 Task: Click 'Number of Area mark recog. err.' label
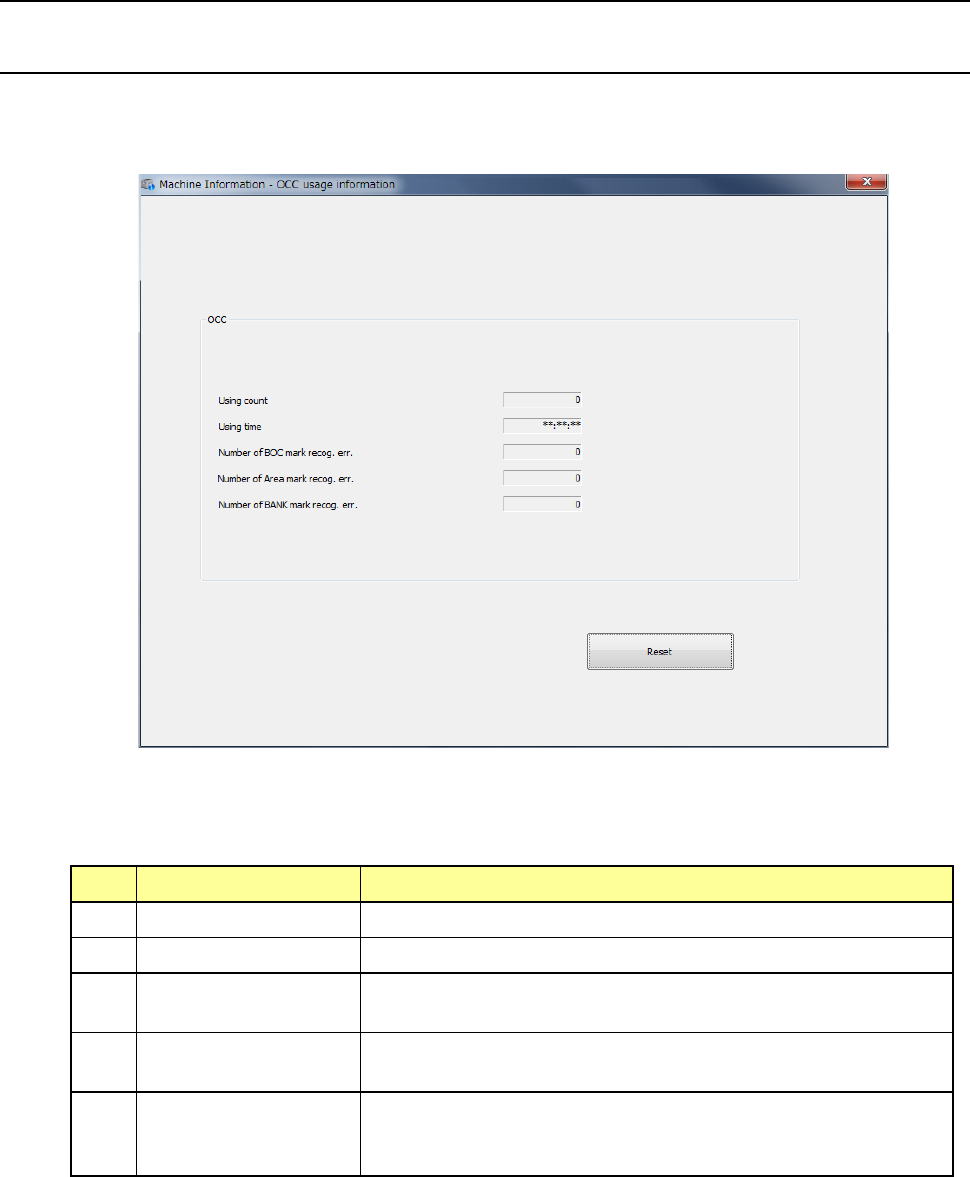coord(285,479)
